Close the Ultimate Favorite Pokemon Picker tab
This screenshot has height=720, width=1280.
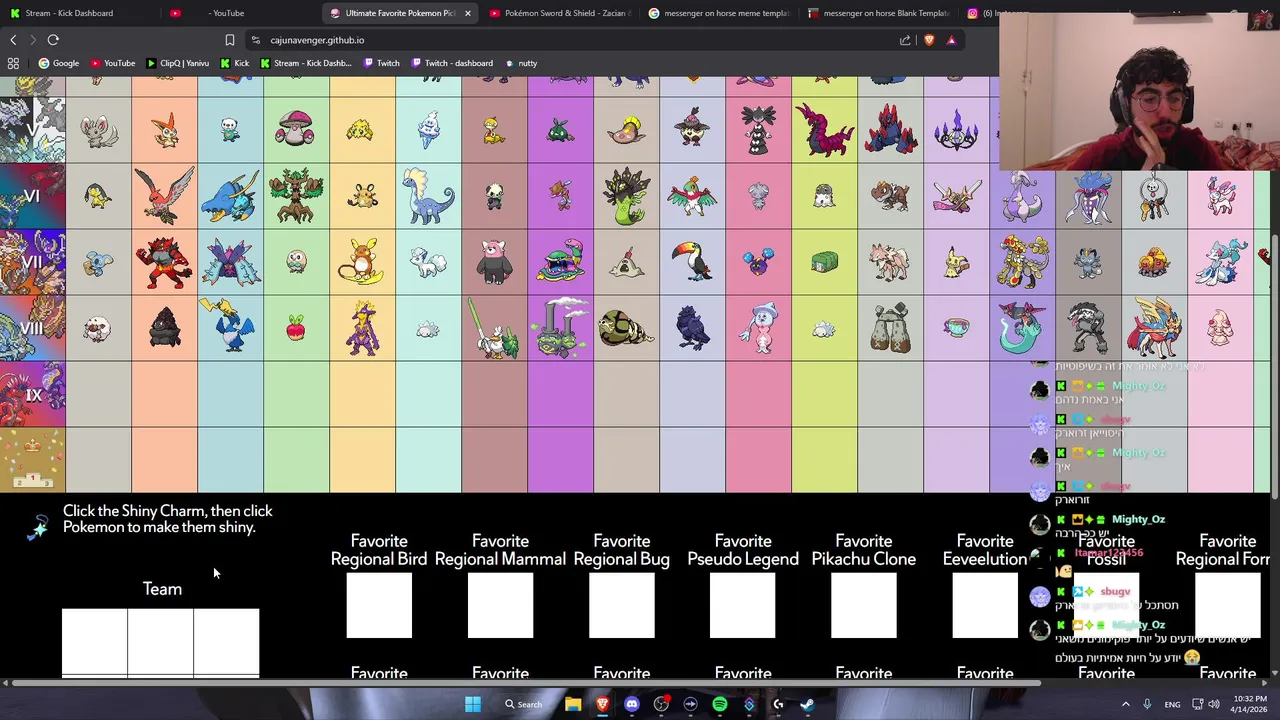click(x=467, y=13)
